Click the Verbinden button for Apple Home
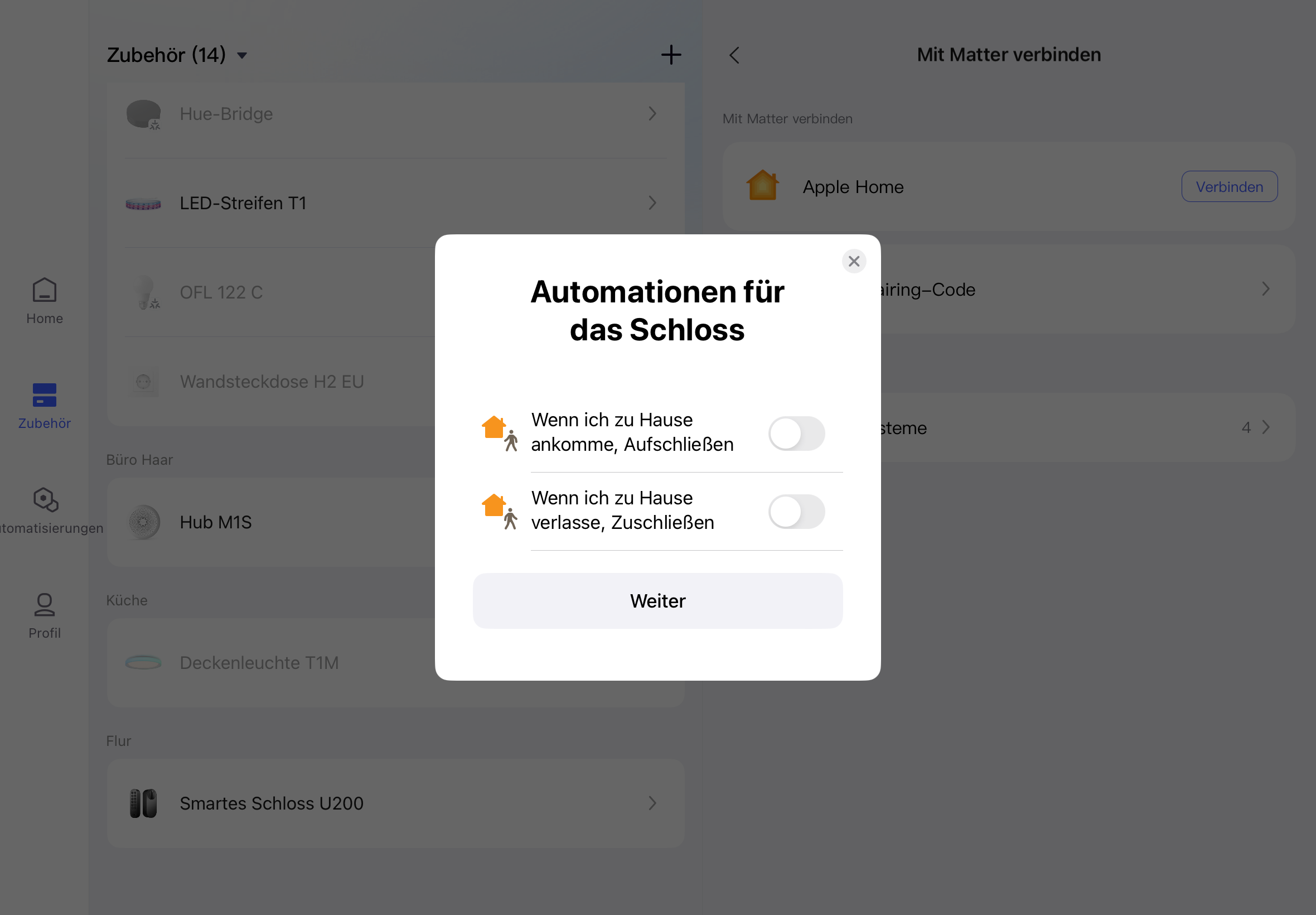The height and width of the screenshot is (915, 1316). click(1229, 187)
